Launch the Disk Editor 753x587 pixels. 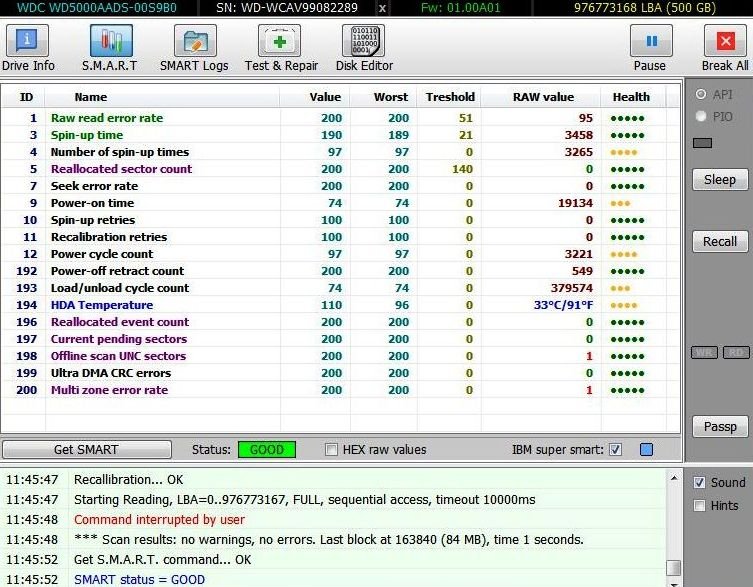click(x=364, y=48)
